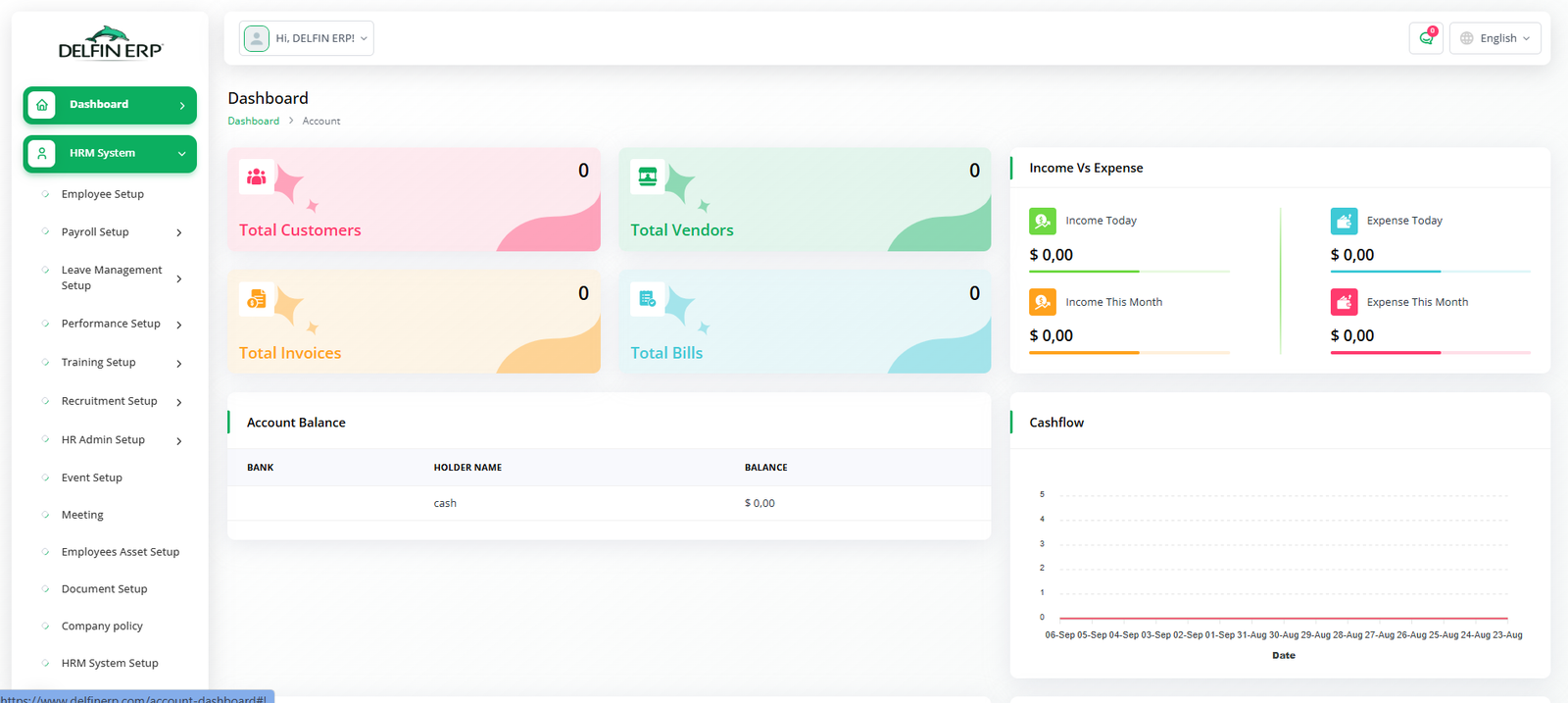Image resolution: width=1568 pixels, height=703 pixels.
Task: Click the Total Customers people icon
Action: tap(257, 176)
